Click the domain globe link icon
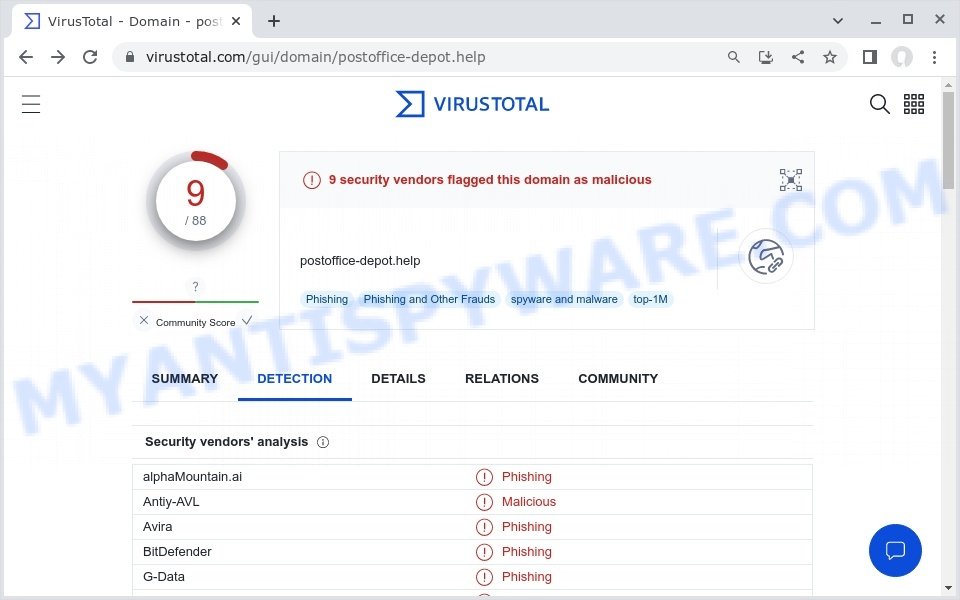The height and width of the screenshot is (600, 960). [x=765, y=257]
